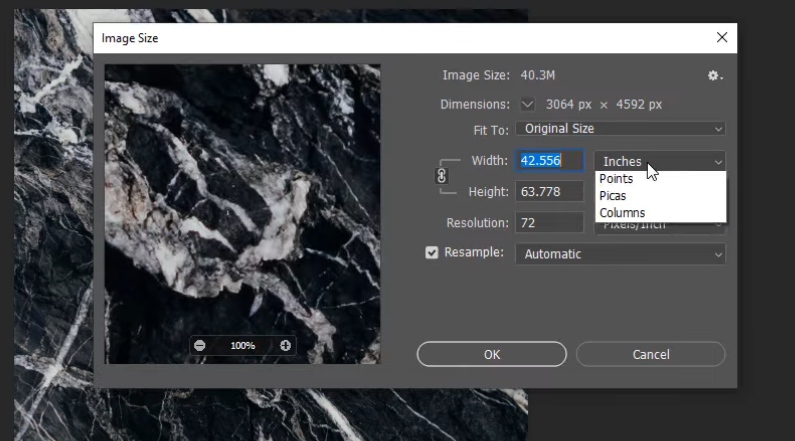Click the Width value field
The width and height of the screenshot is (795, 441).
click(x=549, y=161)
